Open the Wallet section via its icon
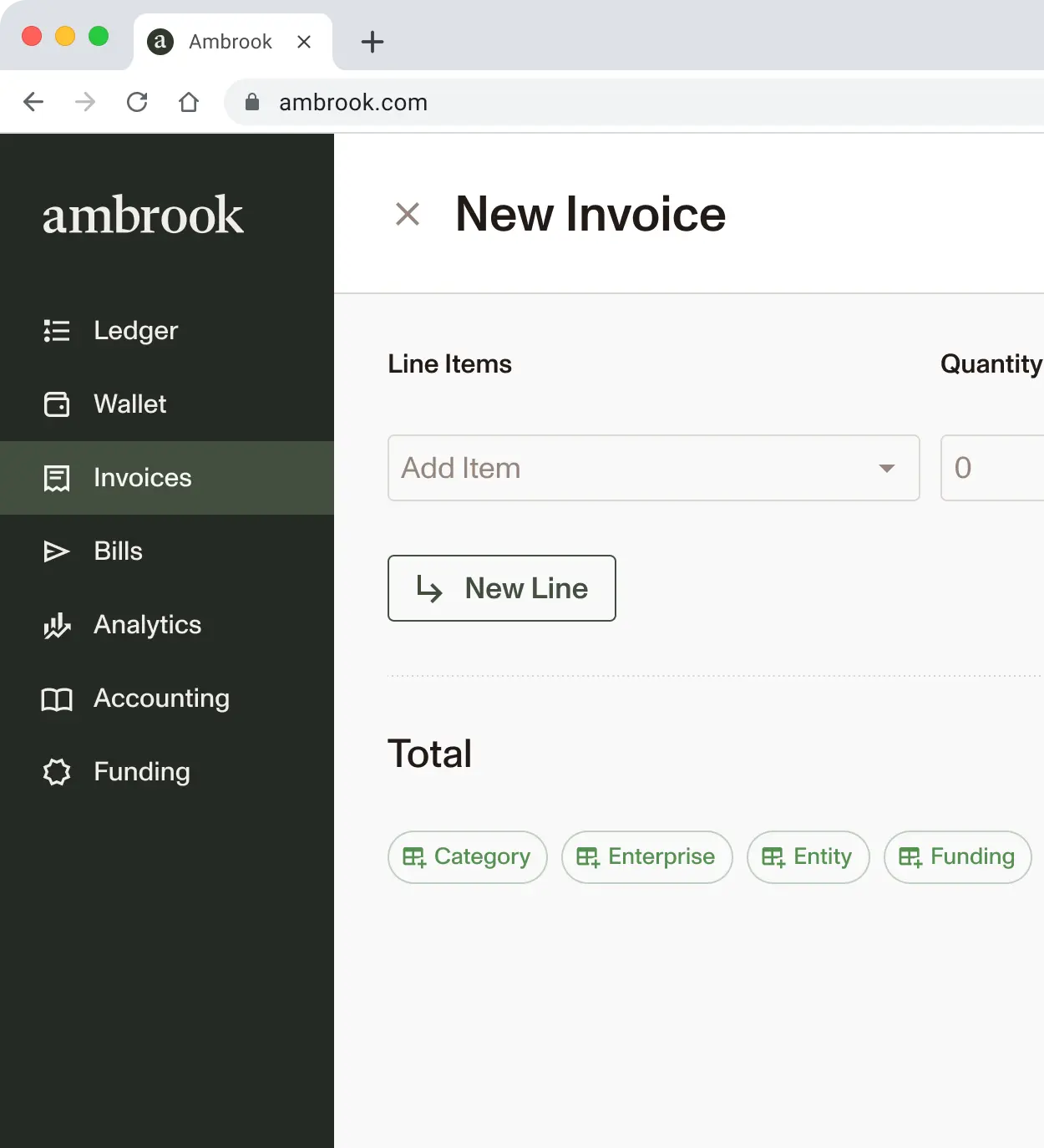 [x=56, y=404]
